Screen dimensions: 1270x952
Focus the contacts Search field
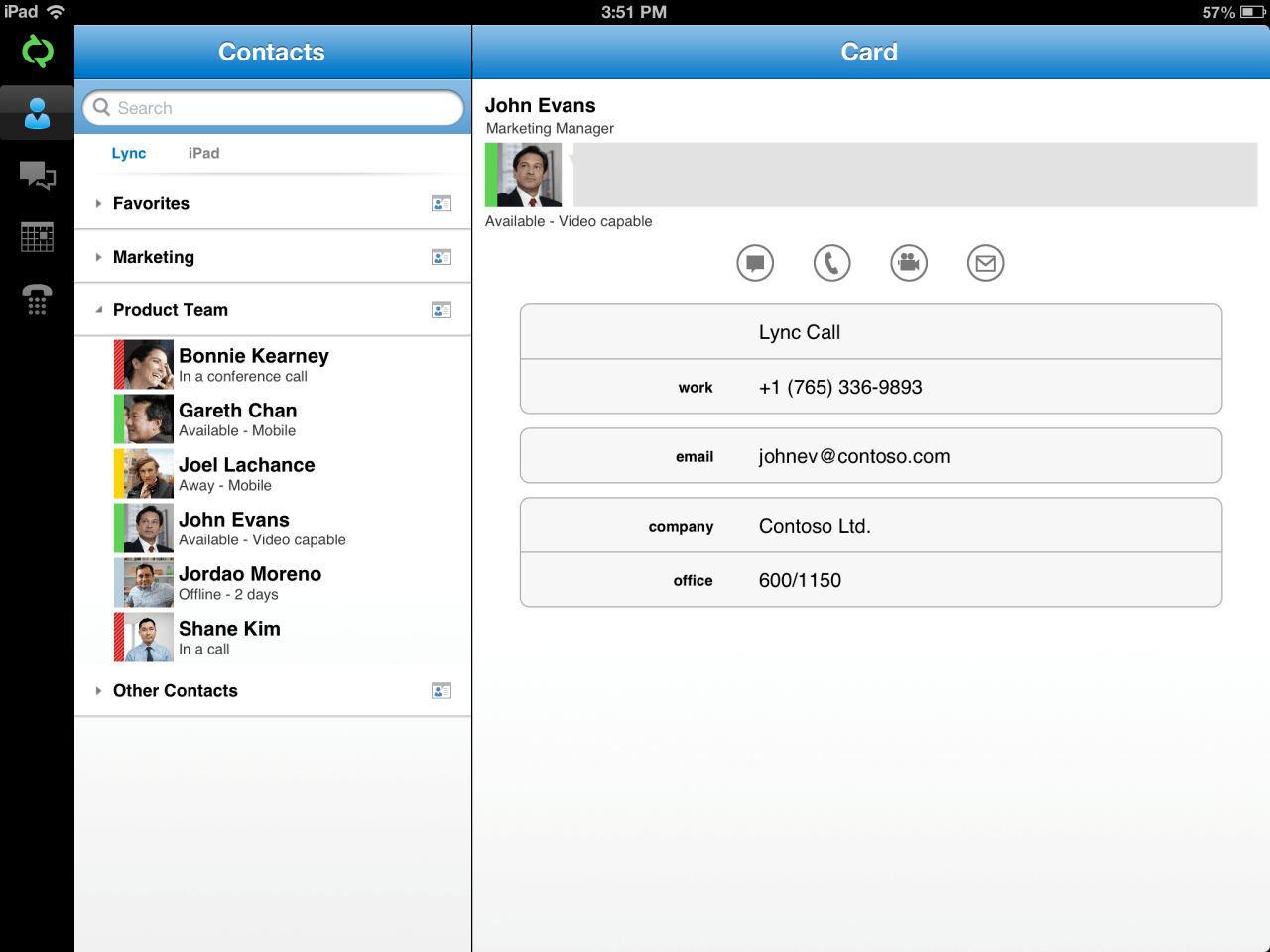(x=273, y=108)
